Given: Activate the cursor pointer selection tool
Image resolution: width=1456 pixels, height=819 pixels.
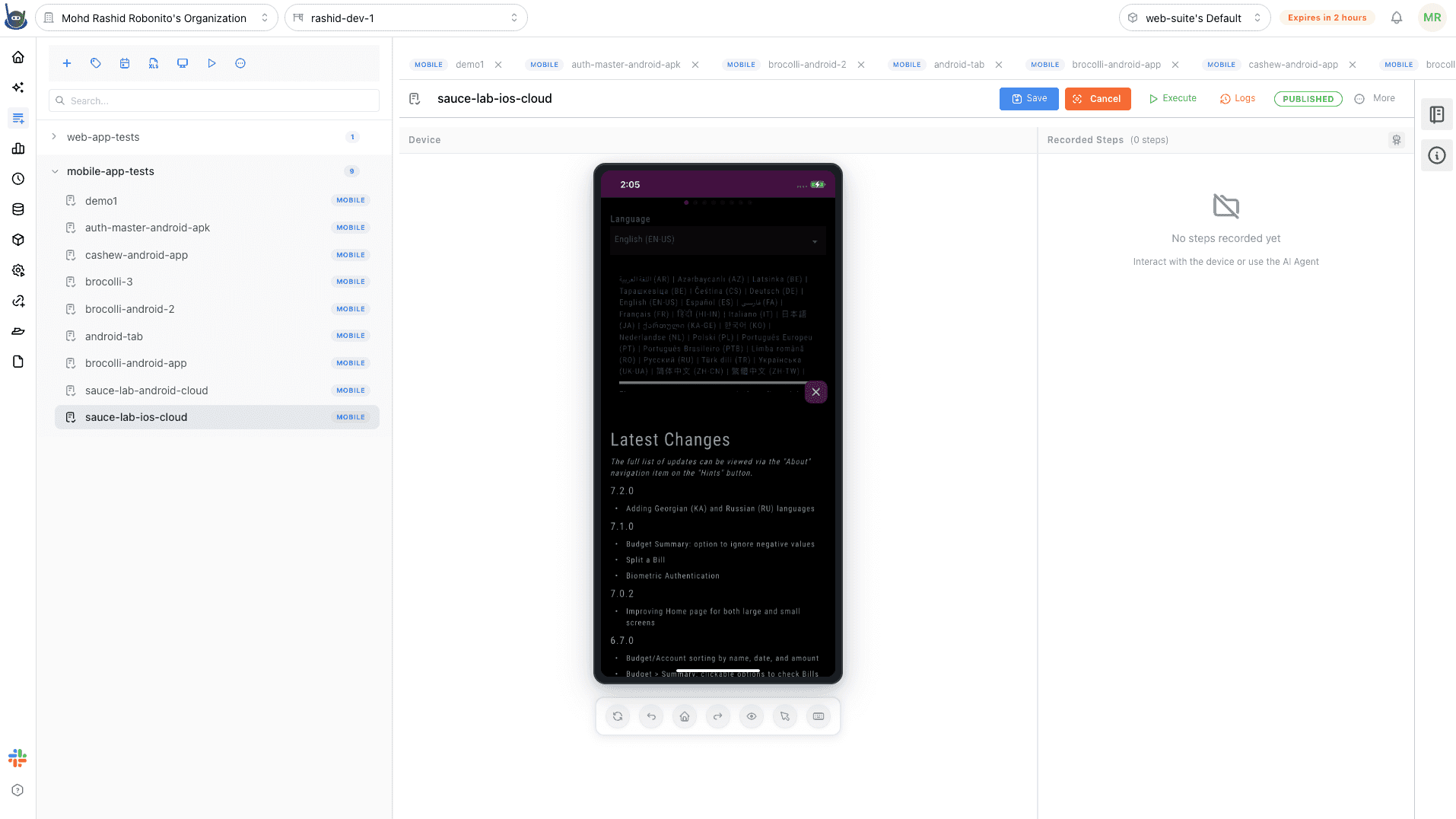Looking at the screenshot, I should pos(785,716).
